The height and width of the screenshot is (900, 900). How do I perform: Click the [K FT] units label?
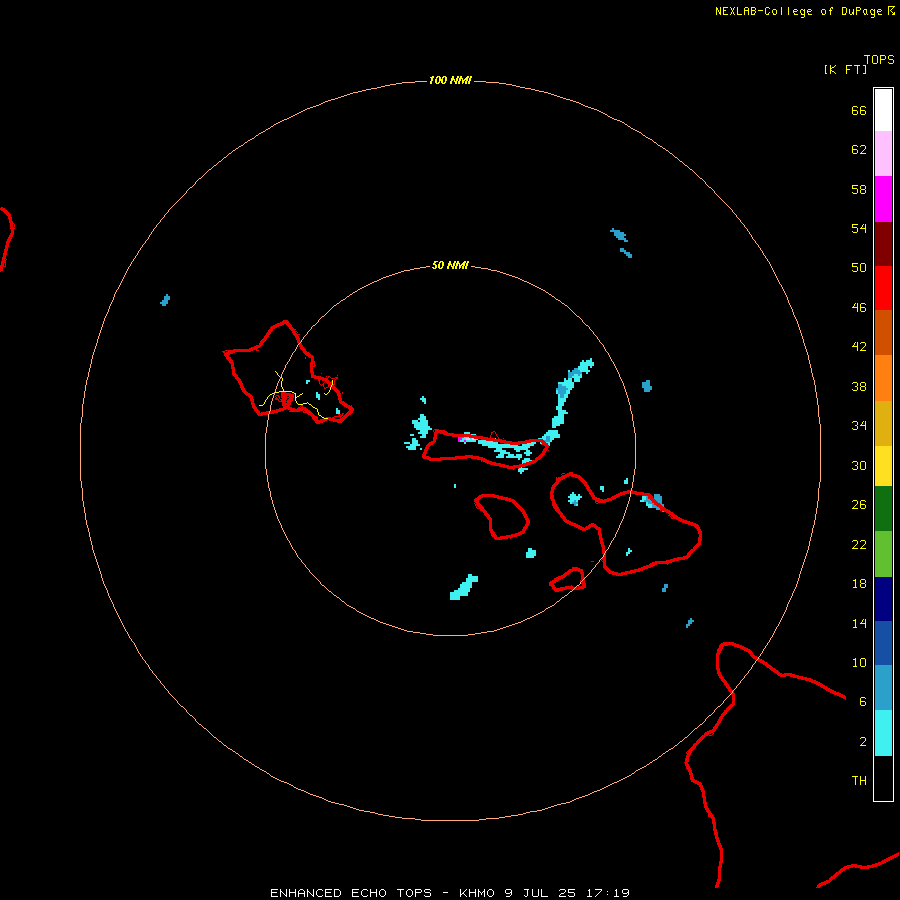[x=845, y=69]
